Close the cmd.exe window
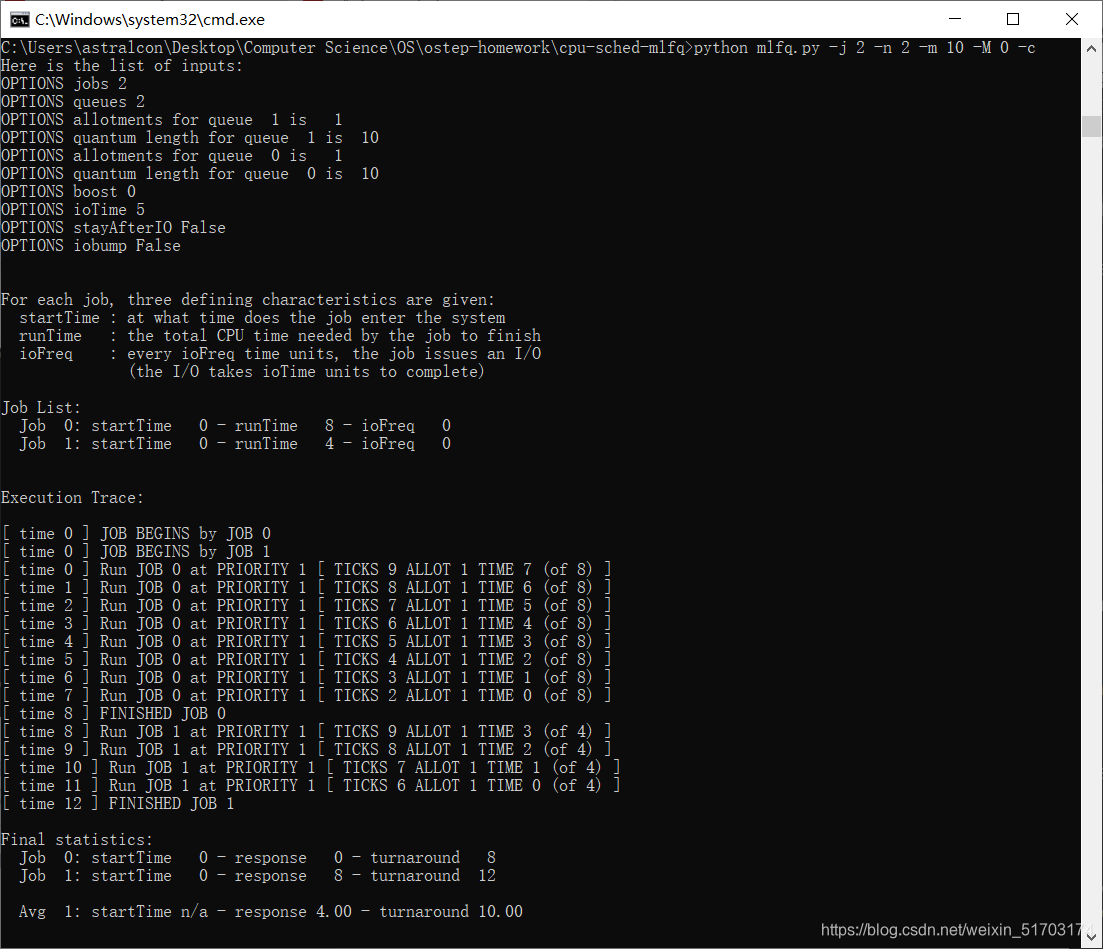The width and height of the screenshot is (1103, 949). [1071, 19]
